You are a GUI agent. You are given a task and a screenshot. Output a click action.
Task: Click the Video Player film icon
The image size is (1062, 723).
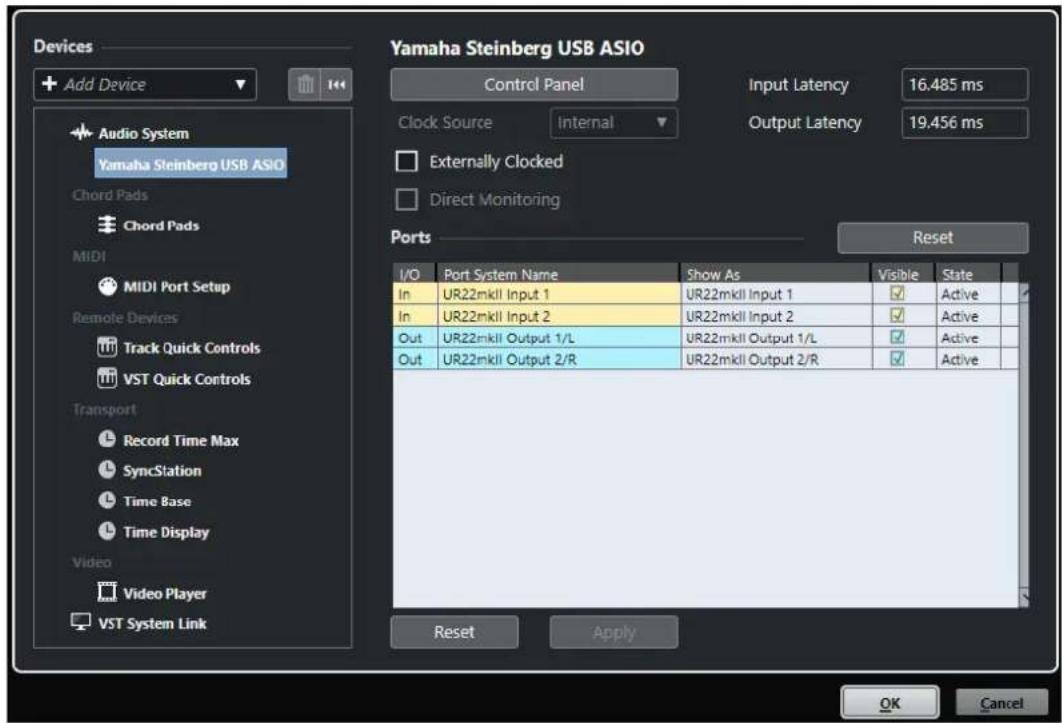(107, 592)
